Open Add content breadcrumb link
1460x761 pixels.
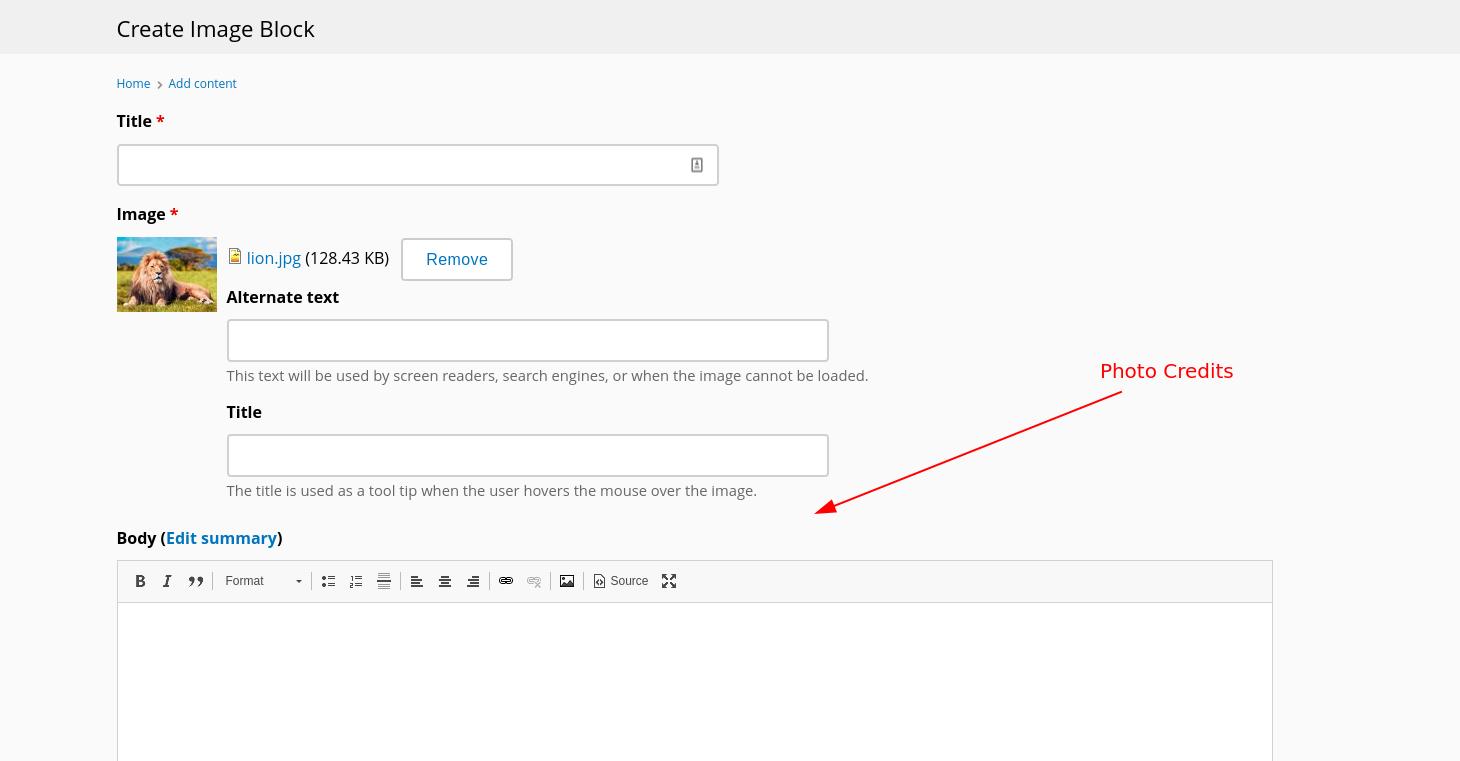202,84
